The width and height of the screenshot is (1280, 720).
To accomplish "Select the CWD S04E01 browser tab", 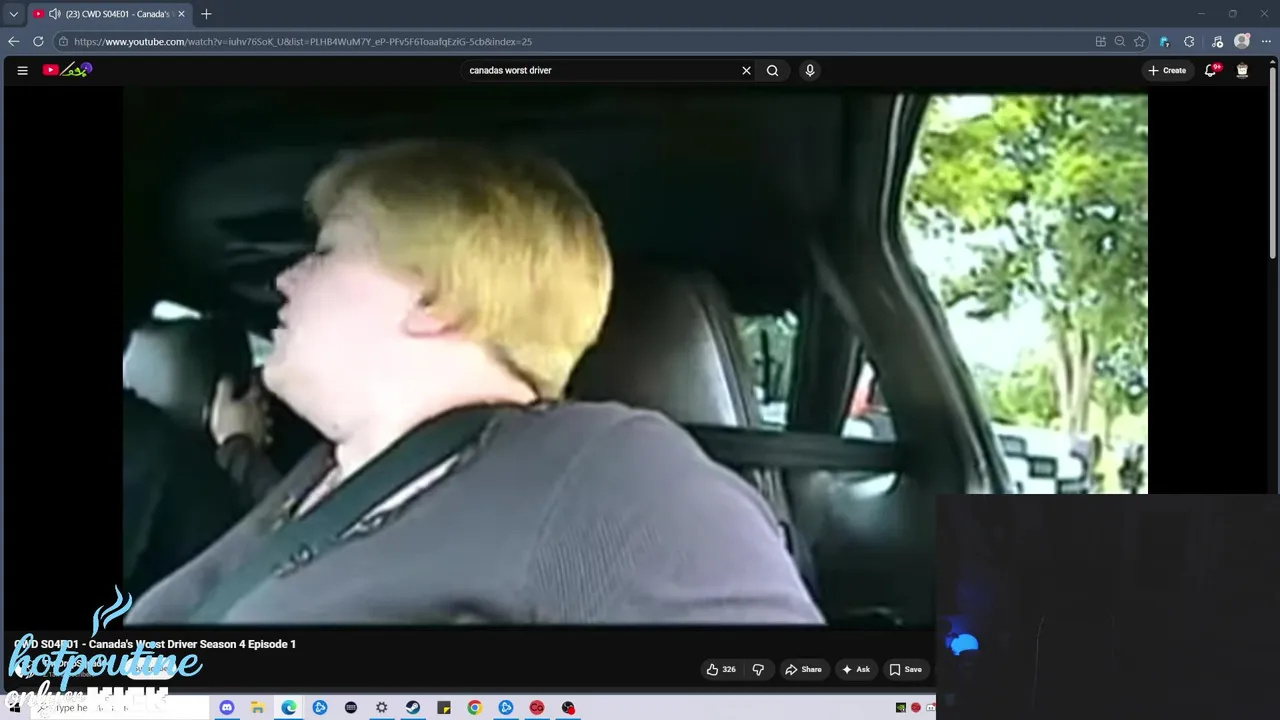I will (108, 14).
